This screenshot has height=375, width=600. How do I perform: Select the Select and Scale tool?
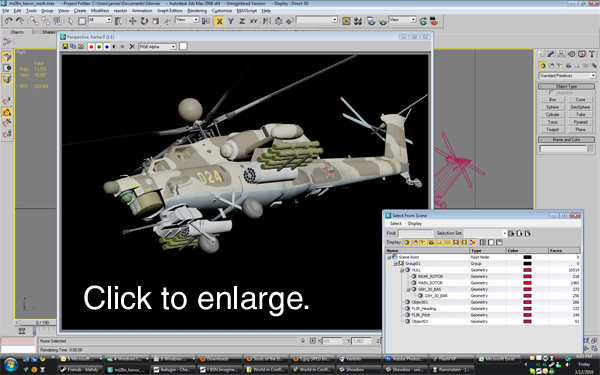pyautogui.click(x=155, y=21)
